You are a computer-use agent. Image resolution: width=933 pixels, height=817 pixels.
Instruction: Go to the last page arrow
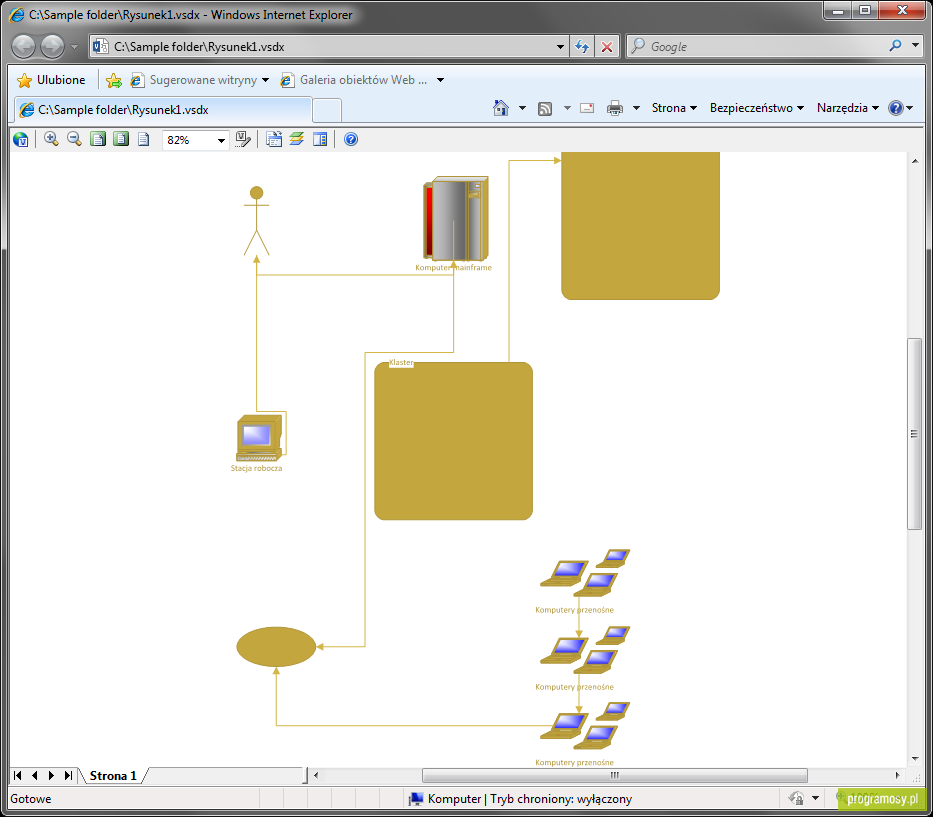pyautogui.click(x=68, y=775)
